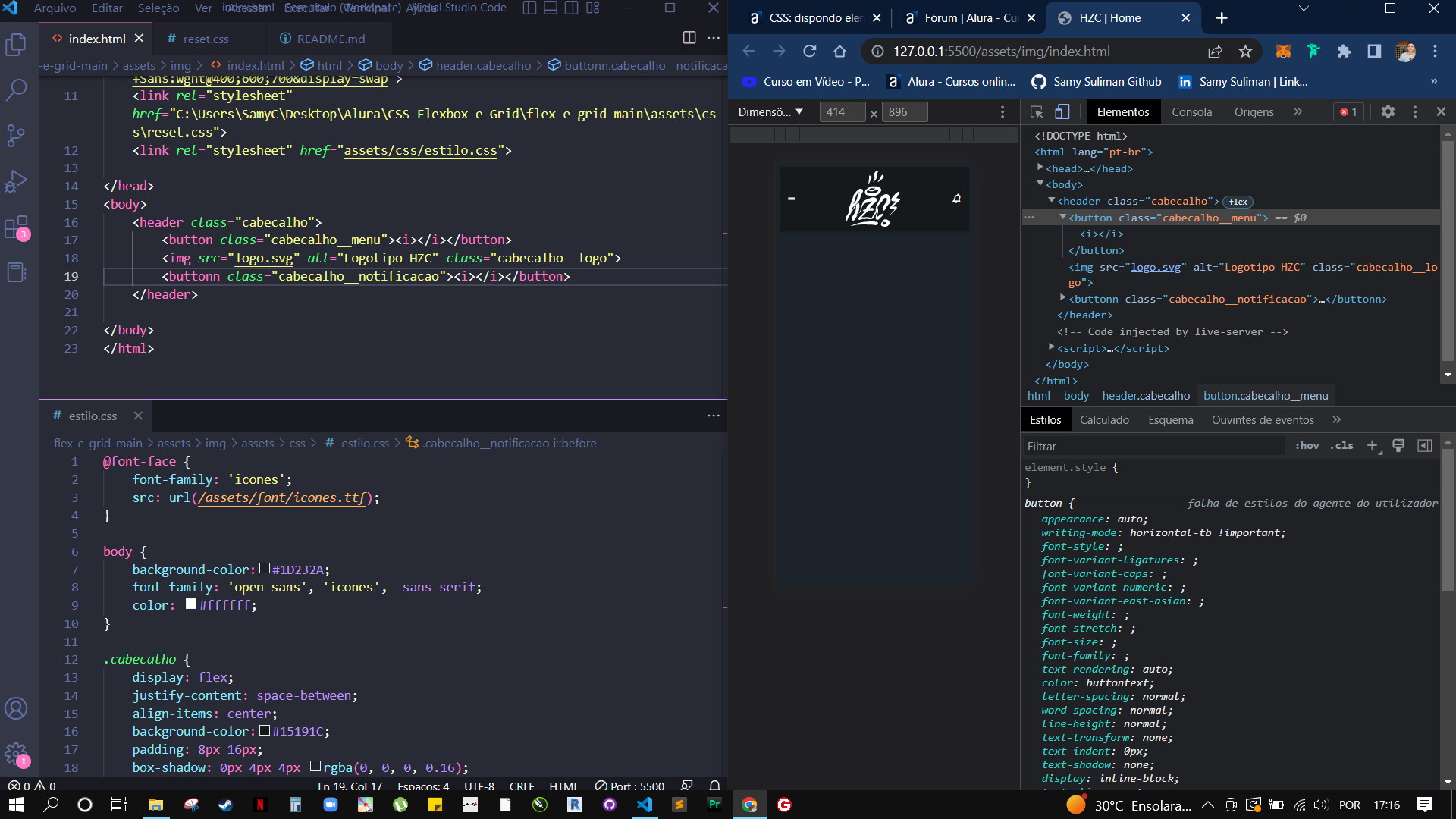Share this page from address bar
The image size is (1456, 819).
coord(1215,51)
